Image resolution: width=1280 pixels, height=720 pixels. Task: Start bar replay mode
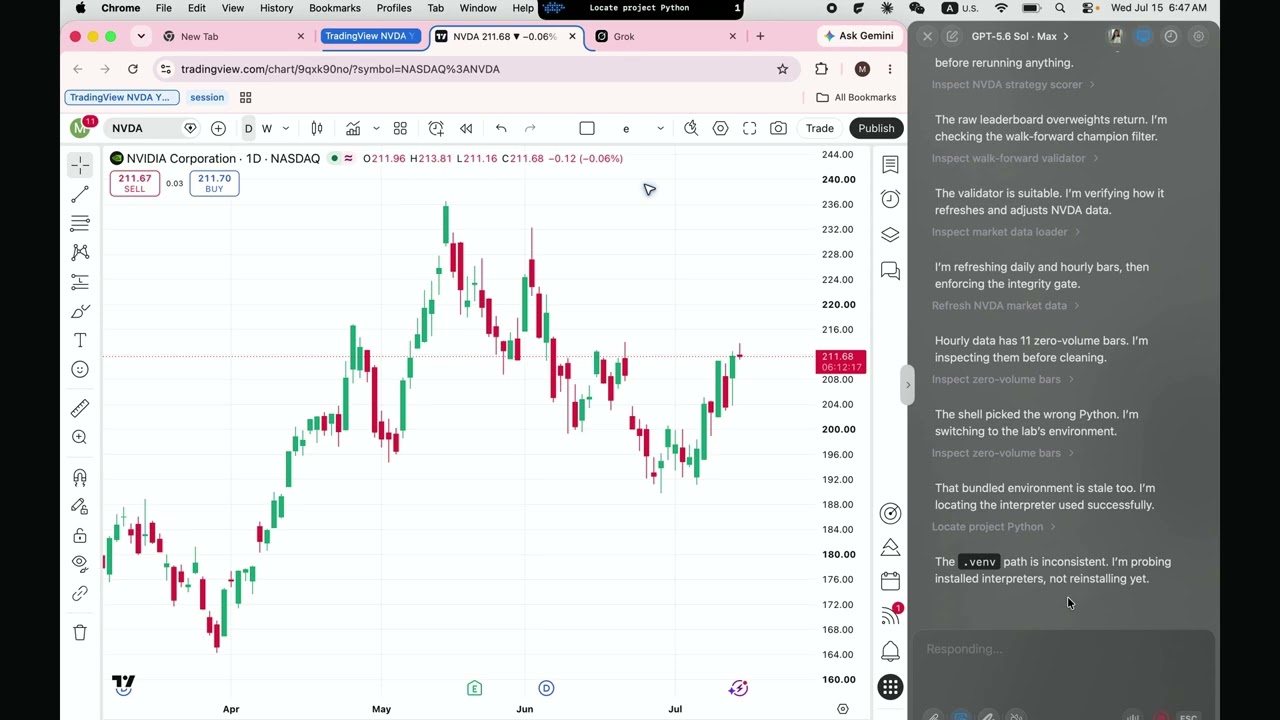coord(466,128)
